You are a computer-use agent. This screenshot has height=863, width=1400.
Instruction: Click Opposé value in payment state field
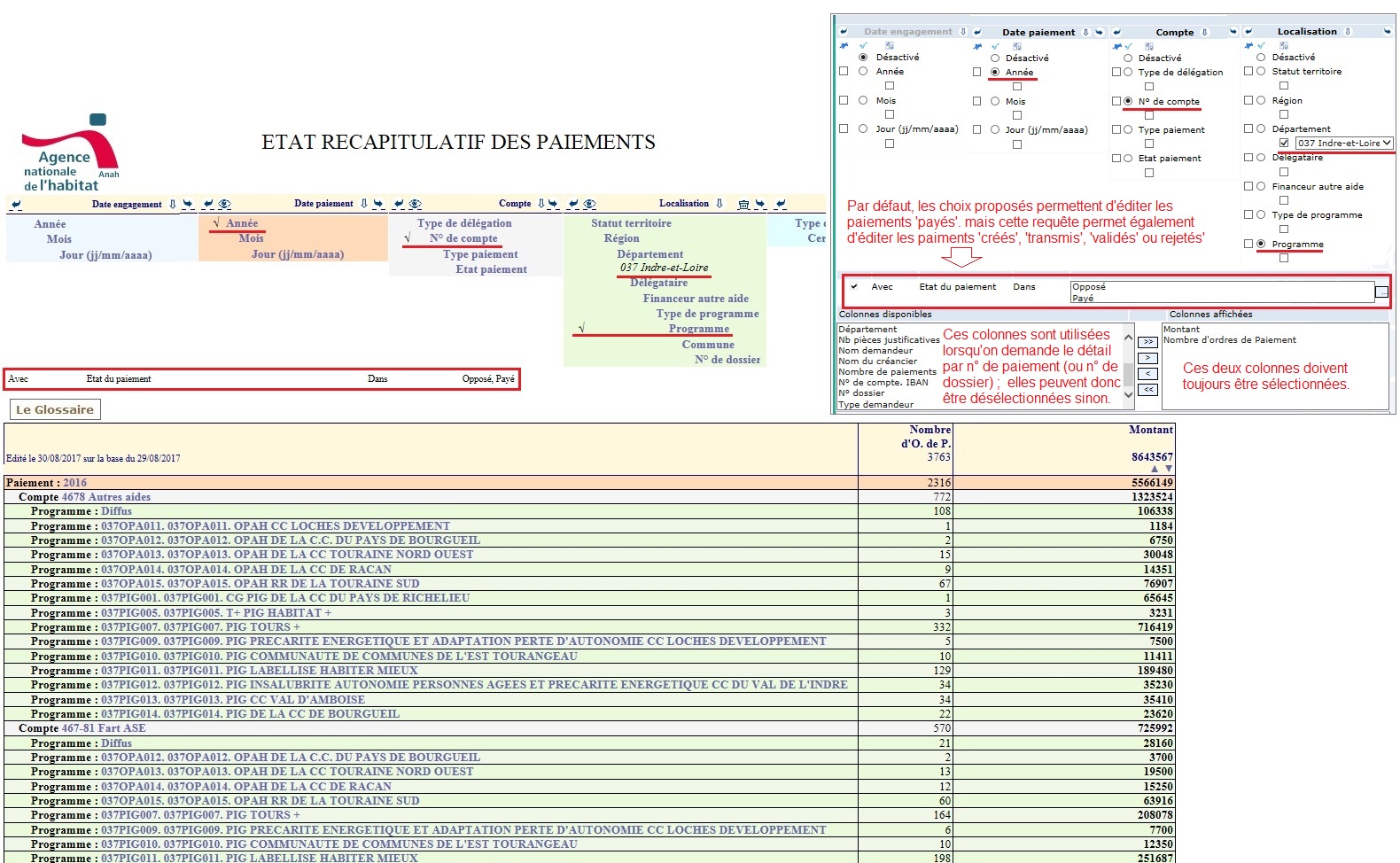tap(1089, 286)
